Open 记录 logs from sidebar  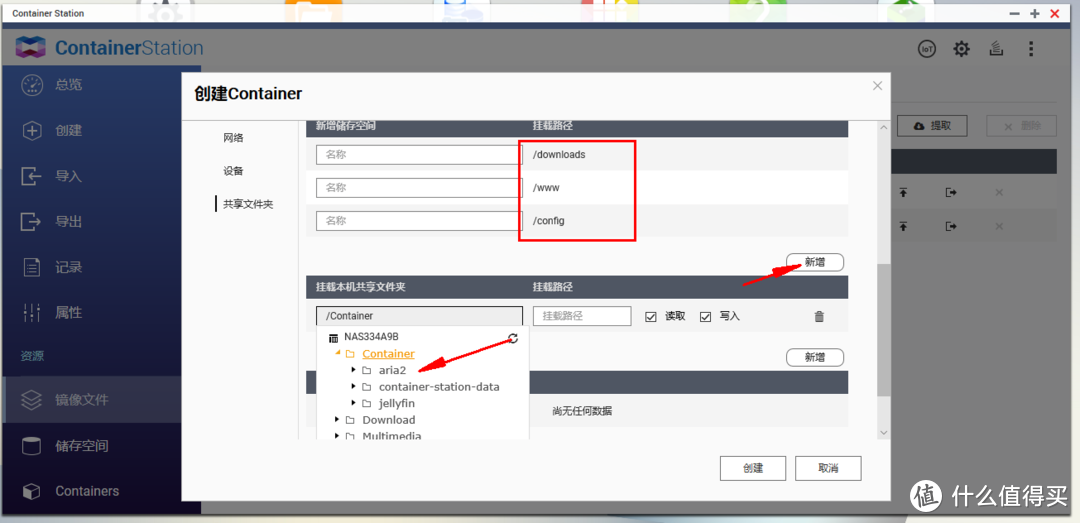(69, 267)
